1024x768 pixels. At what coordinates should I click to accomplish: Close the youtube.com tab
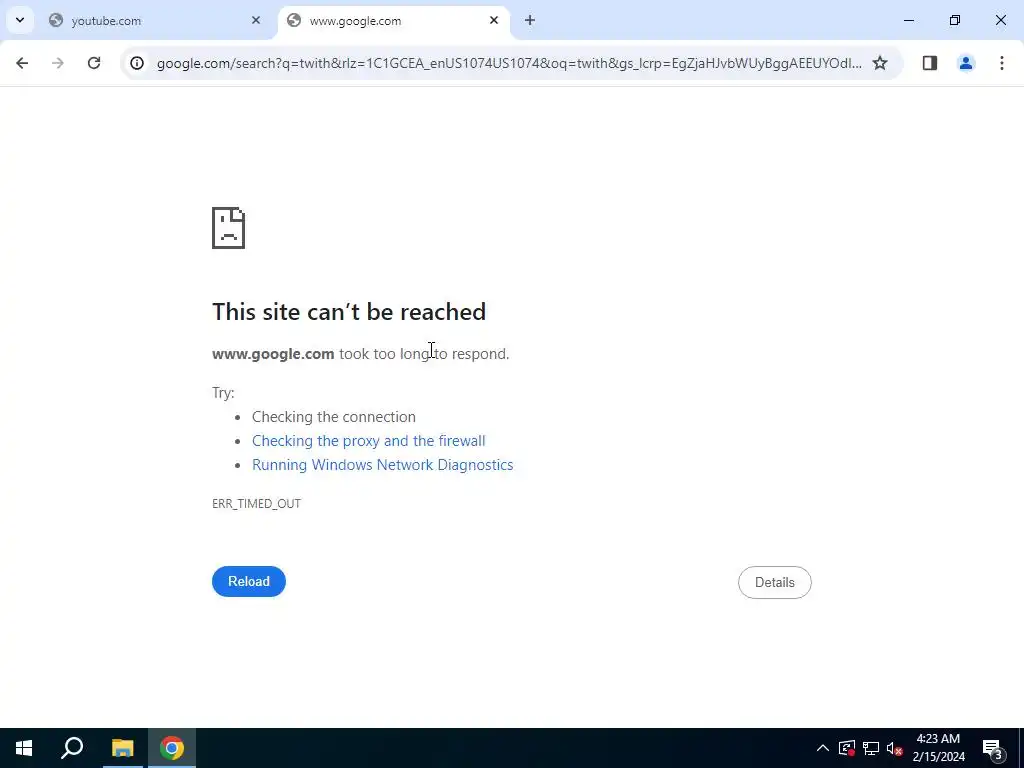pyautogui.click(x=256, y=20)
